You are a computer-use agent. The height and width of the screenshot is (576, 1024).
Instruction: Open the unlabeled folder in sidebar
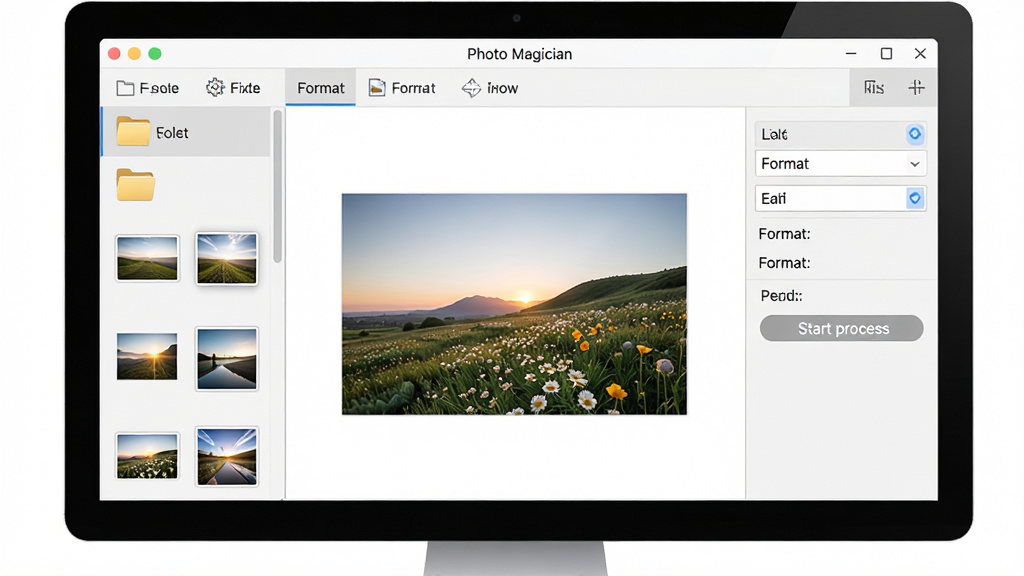tap(136, 185)
